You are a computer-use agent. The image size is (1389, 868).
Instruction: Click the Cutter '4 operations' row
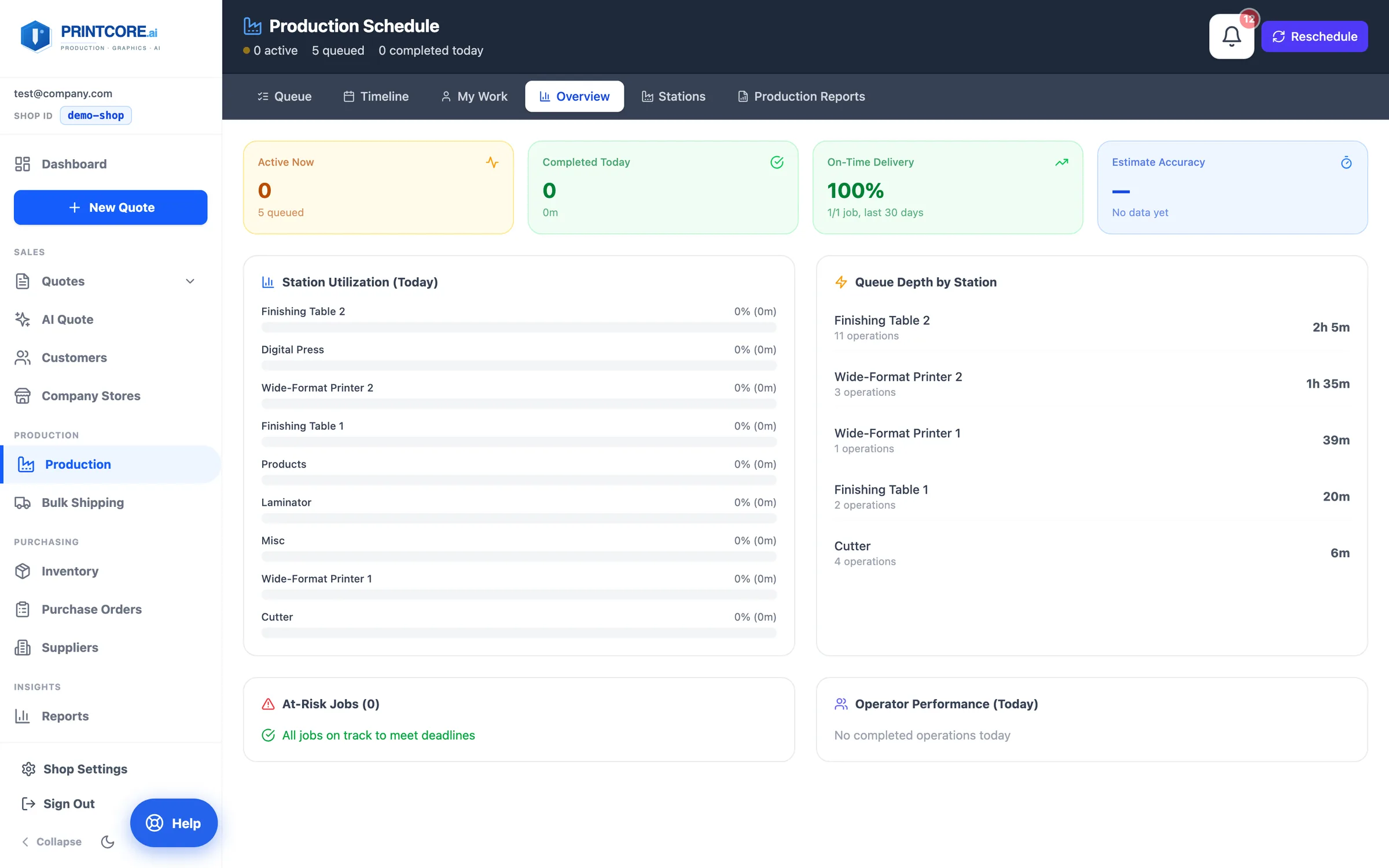click(1092, 553)
